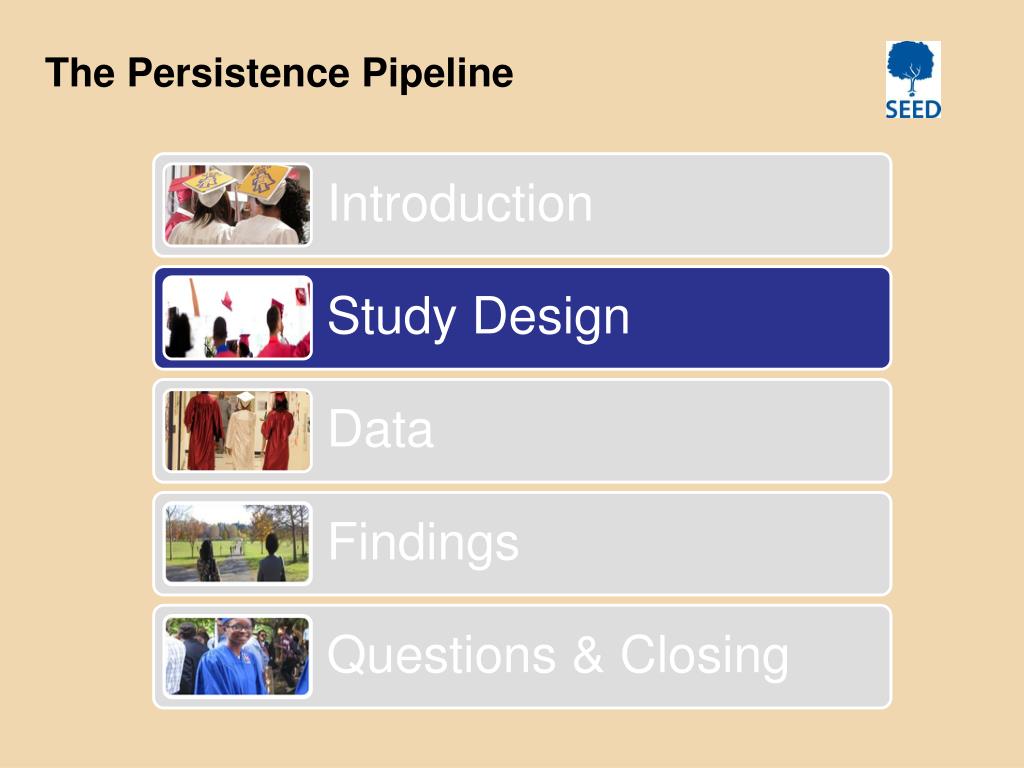Click the red gowns hallway thumbnail

[x=237, y=430]
